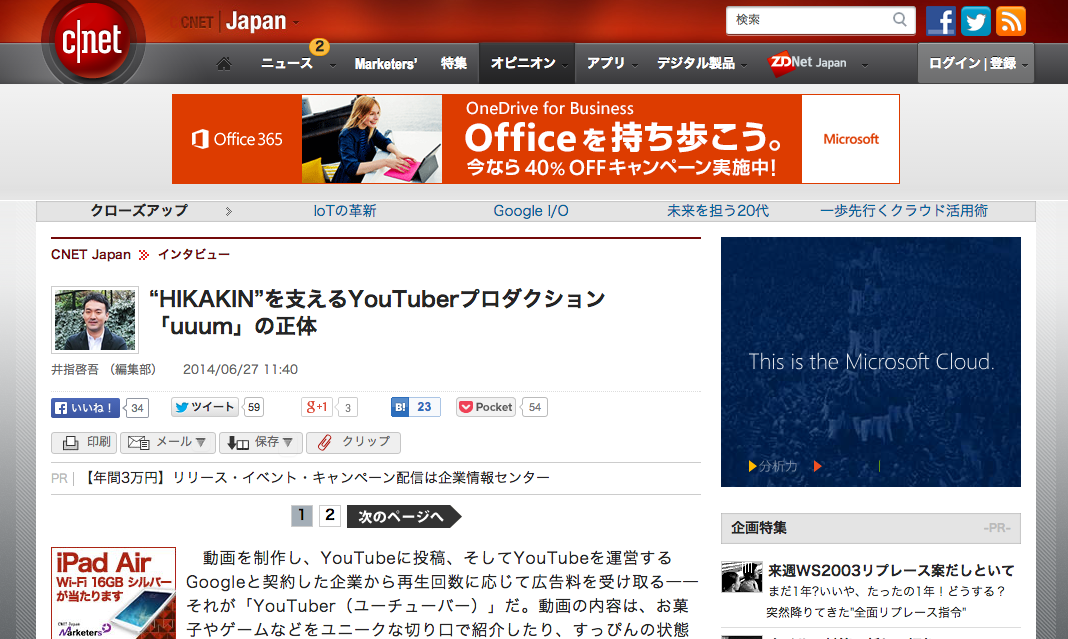Viewport: 1068px width, 639px height.
Task: Open the RSS feed icon
Action: (x=1011, y=21)
